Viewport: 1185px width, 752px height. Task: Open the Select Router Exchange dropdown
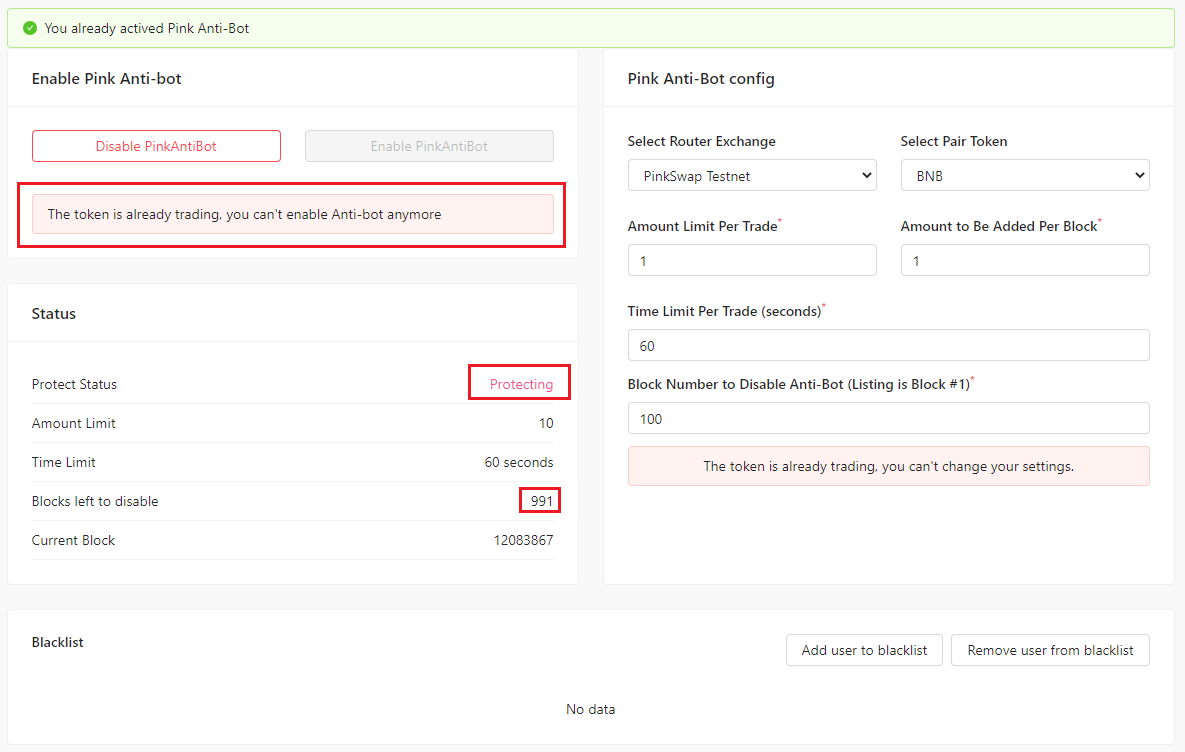point(752,175)
